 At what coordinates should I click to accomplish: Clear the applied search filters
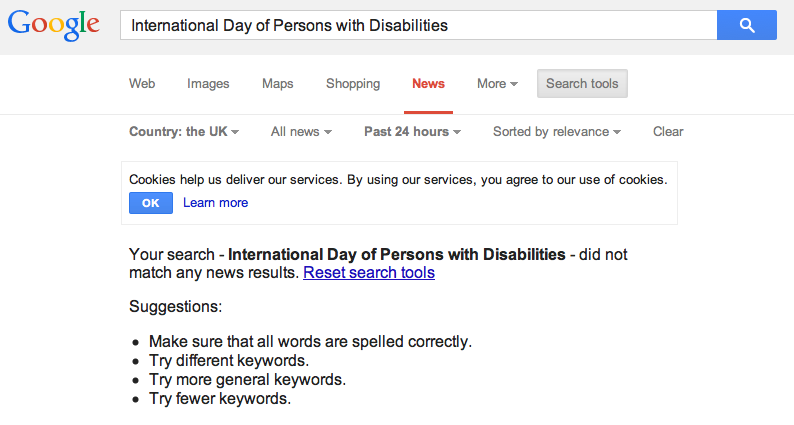tap(668, 132)
